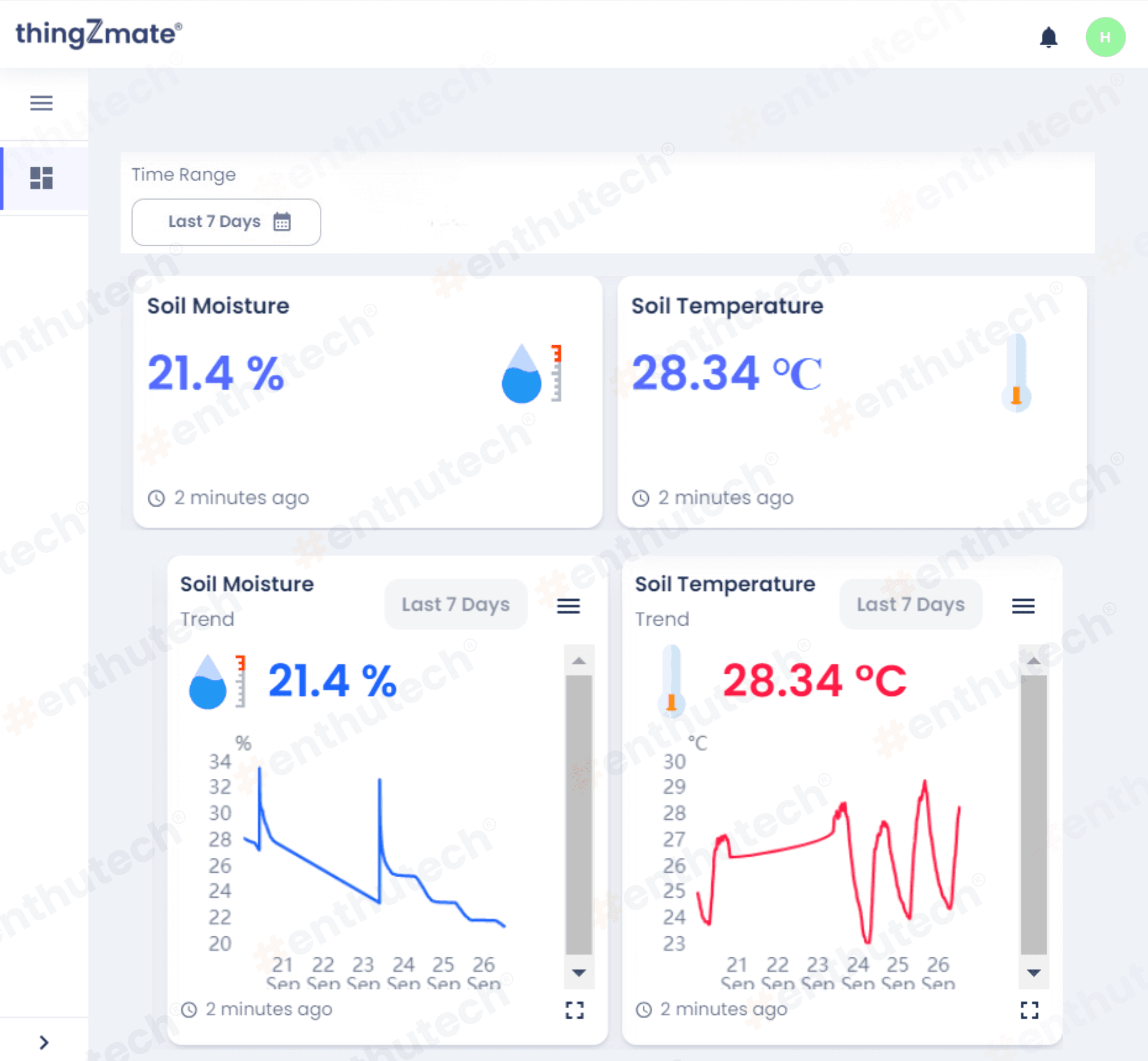The height and width of the screenshot is (1061, 1148).
Task: Open Soil Temperature Trend Last 7 Days selector
Action: click(x=910, y=604)
